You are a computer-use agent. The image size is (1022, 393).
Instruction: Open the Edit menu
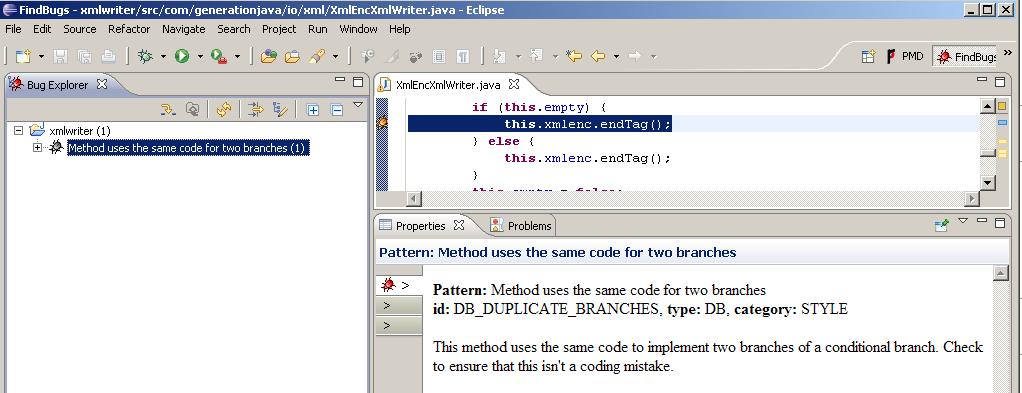pos(42,29)
